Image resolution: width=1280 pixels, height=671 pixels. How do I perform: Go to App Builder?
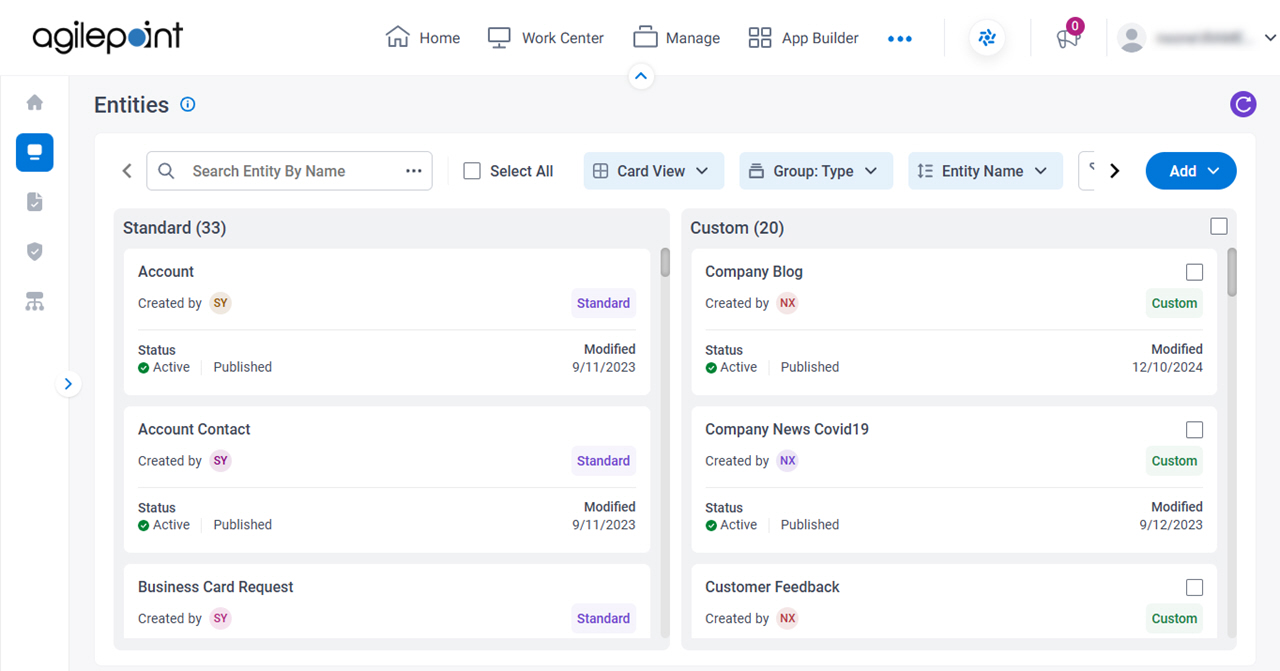(x=804, y=38)
